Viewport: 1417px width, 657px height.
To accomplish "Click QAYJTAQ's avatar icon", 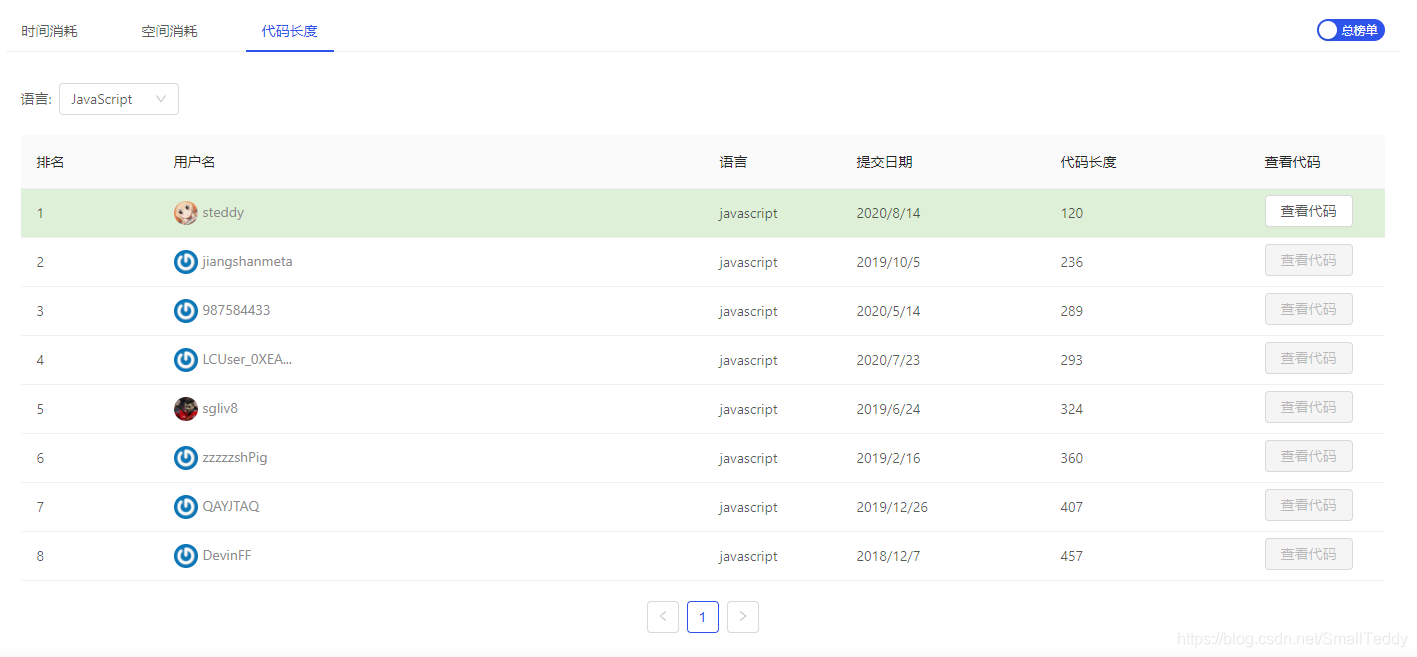I will coord(185,507).
